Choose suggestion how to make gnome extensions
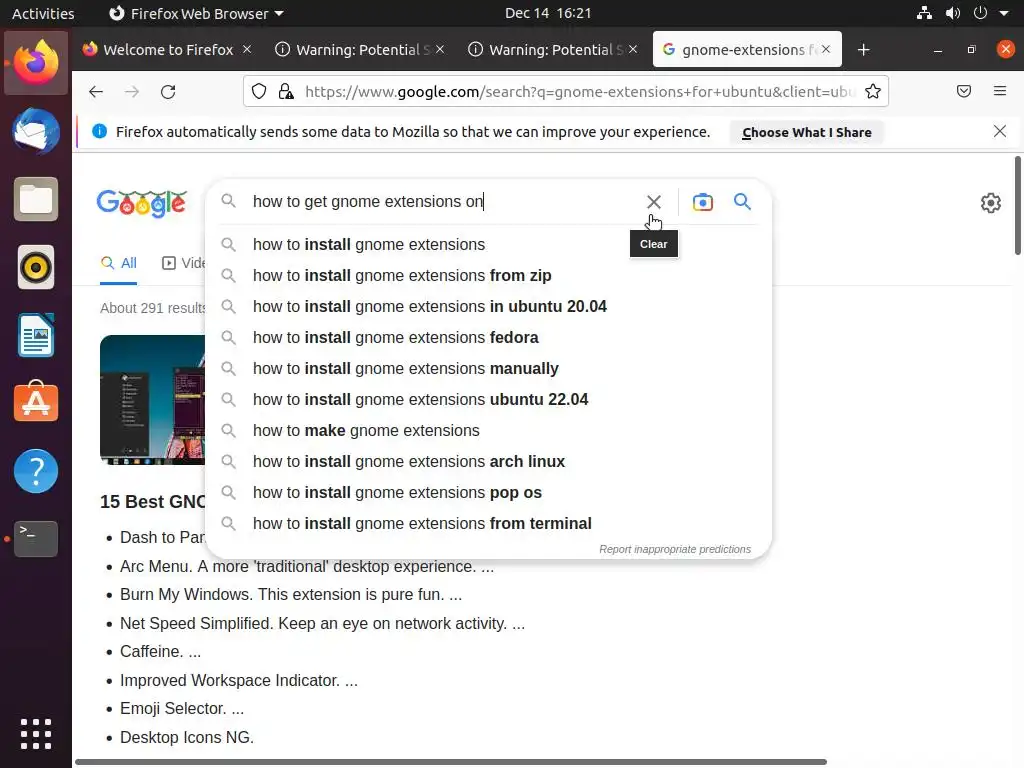 point(488,430)
